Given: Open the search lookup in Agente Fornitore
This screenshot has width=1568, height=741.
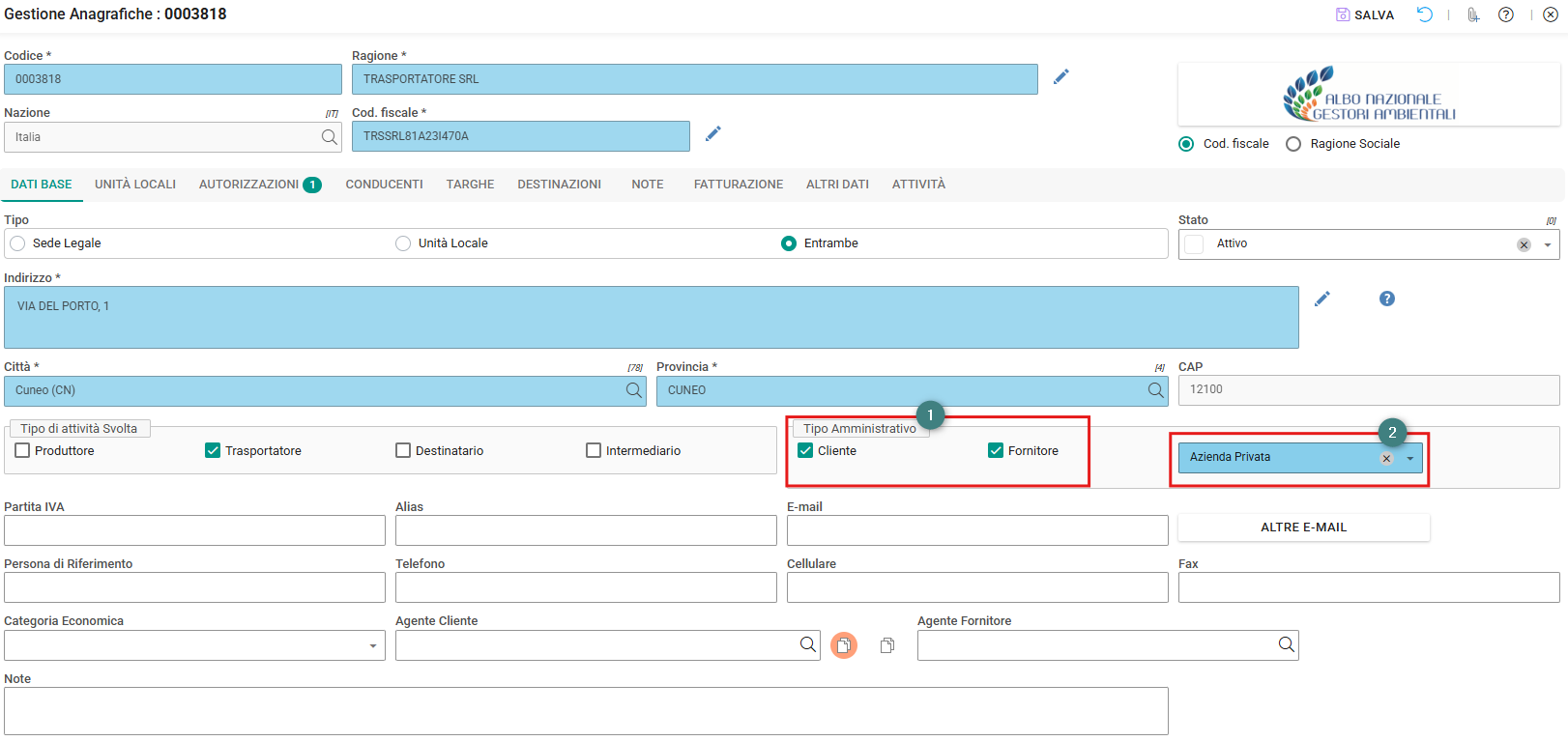Looking at the screenshot, I should [1287, 644].
